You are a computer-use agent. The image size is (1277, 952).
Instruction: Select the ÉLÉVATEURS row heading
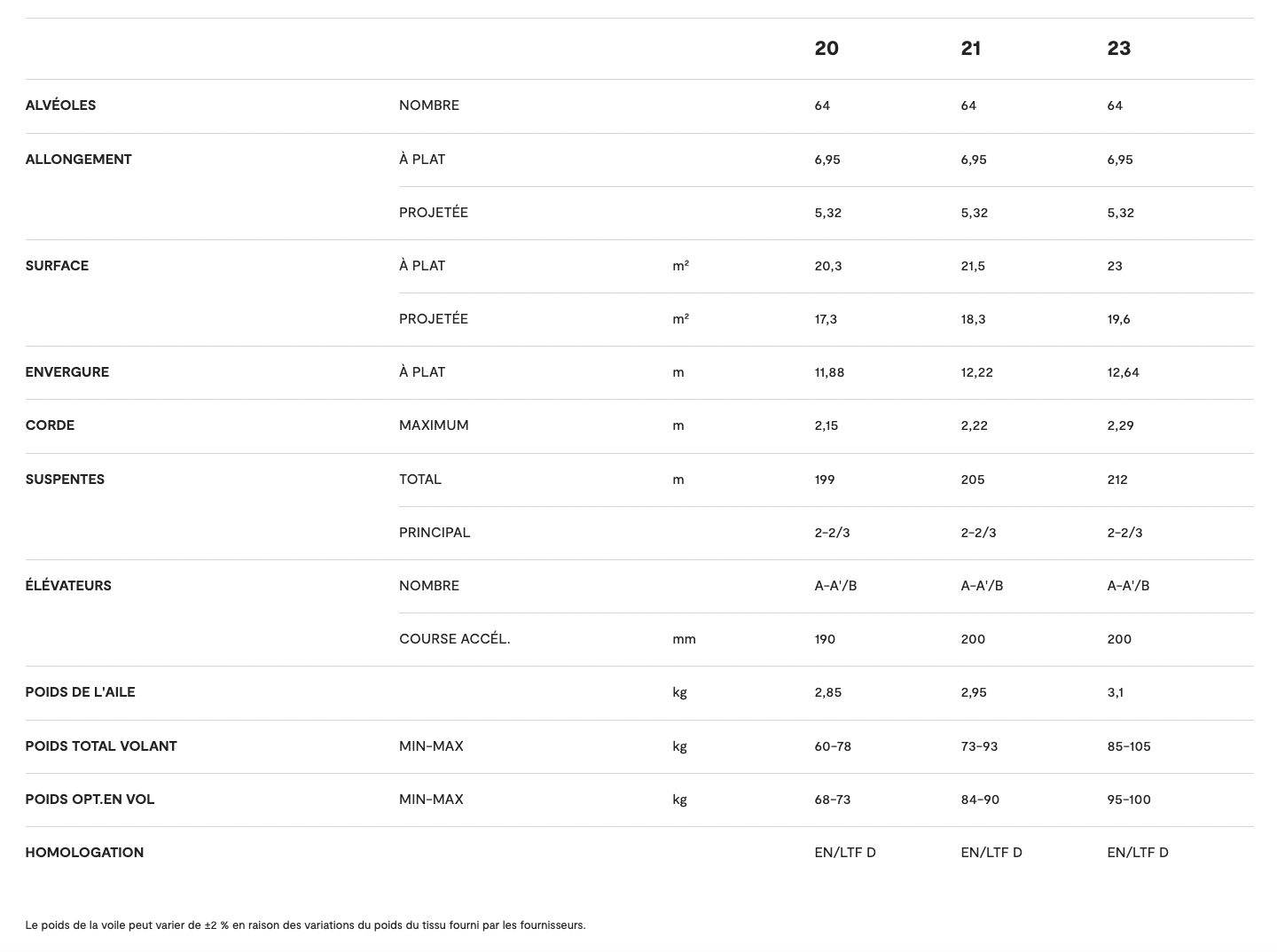click(x=68, y=586)
